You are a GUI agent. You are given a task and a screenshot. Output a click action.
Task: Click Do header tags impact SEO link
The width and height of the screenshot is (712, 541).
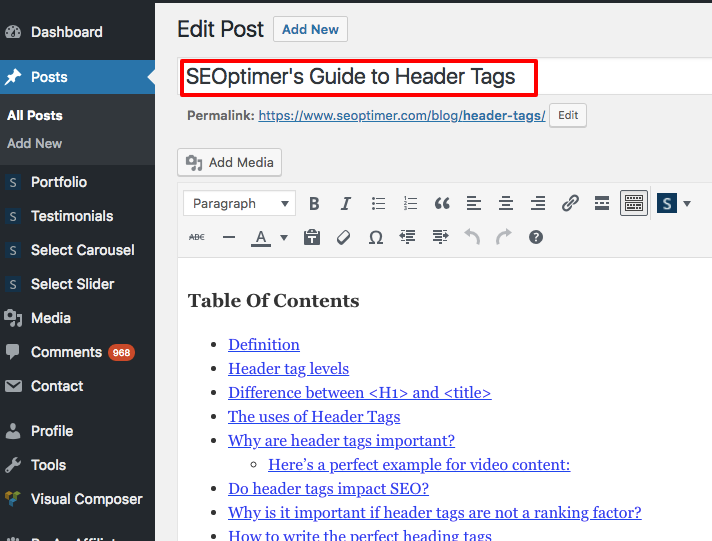[328, 489]
